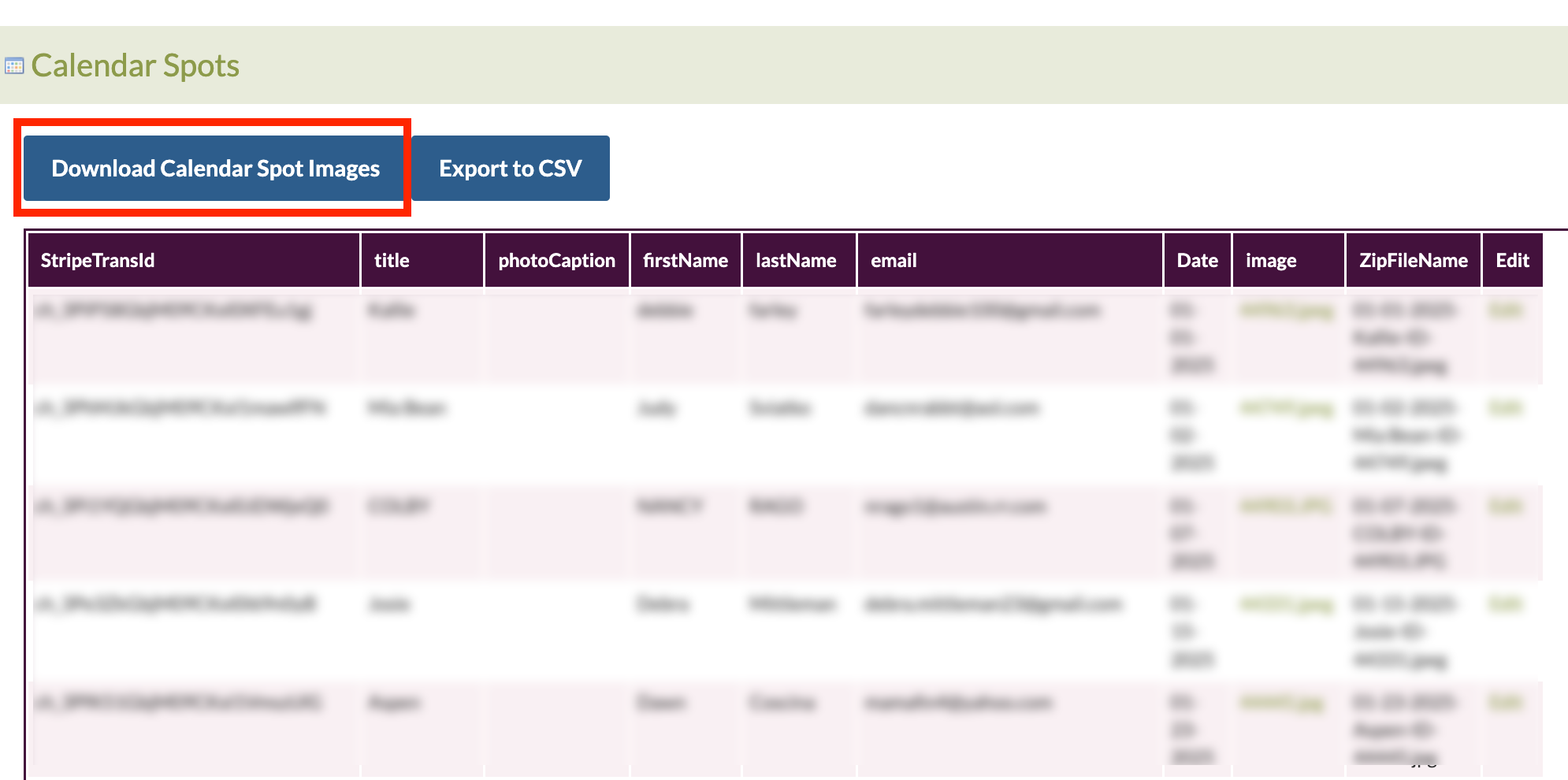
Task: Open the Edit link in the fifth table row
Action: [1505, 703]
